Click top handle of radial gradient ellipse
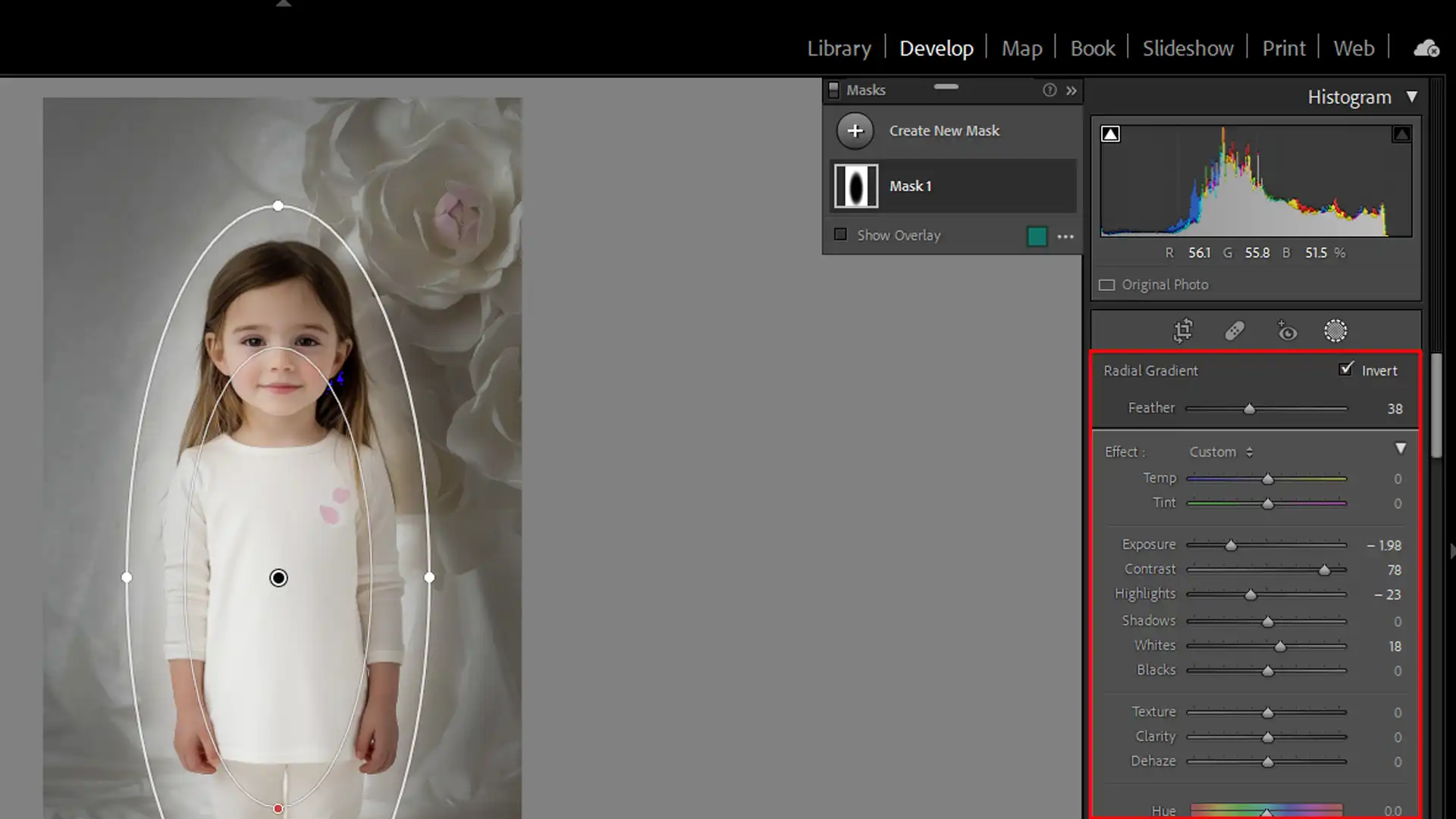 pos(278,206)
